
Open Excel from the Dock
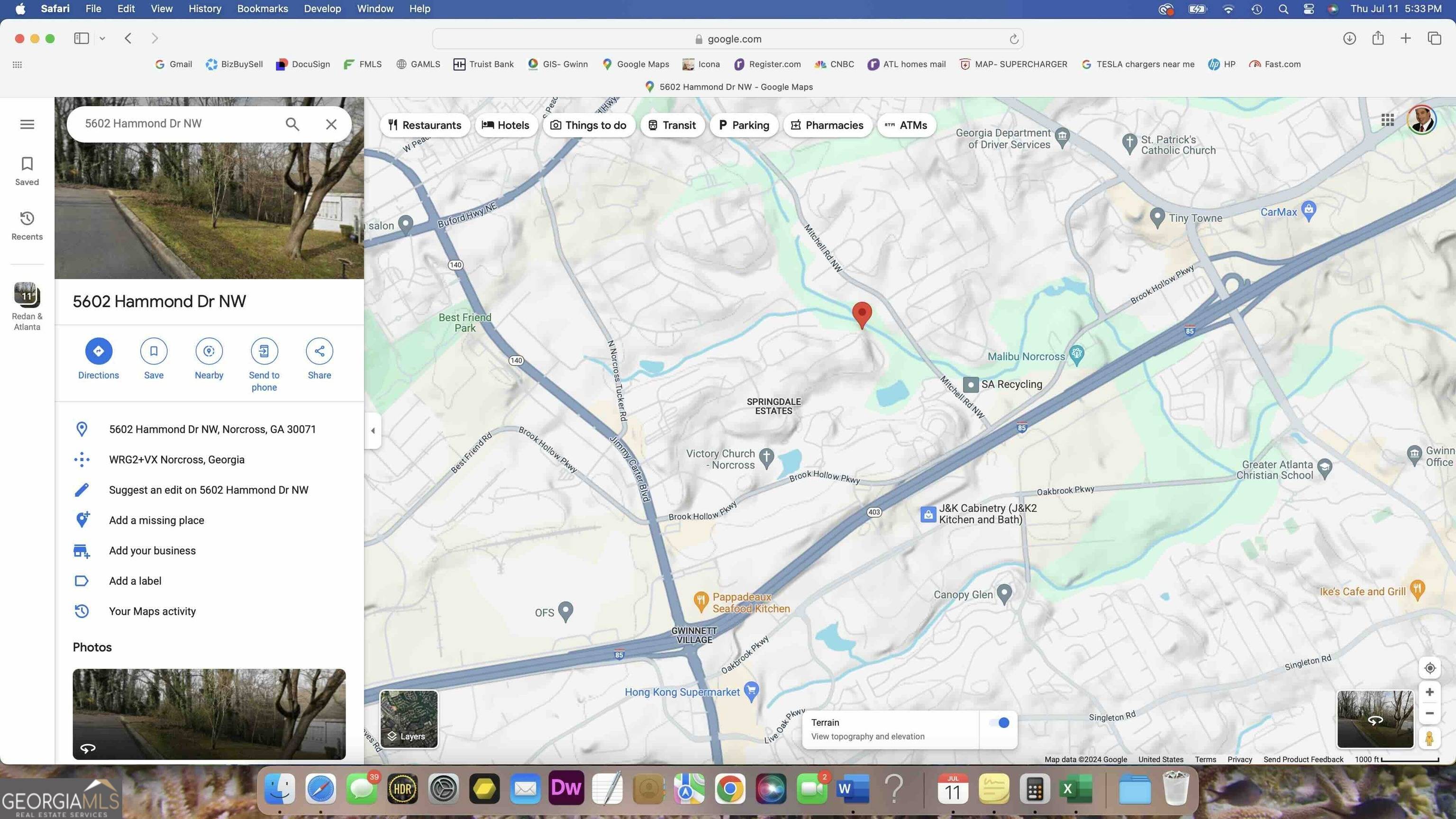pyautogui.click(x=1075, y=789)
